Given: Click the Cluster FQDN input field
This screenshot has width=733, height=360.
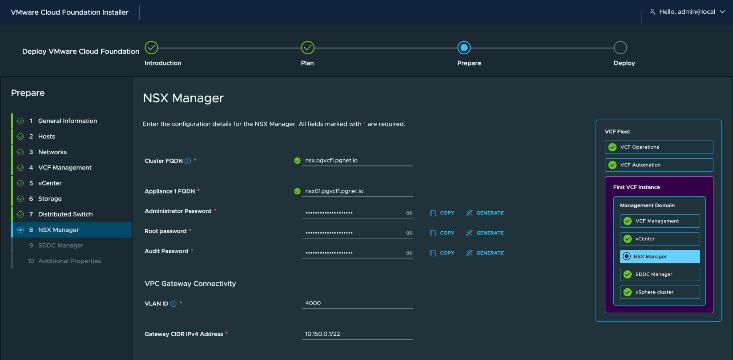Looking at the screenshot, I should pos(357,160).
